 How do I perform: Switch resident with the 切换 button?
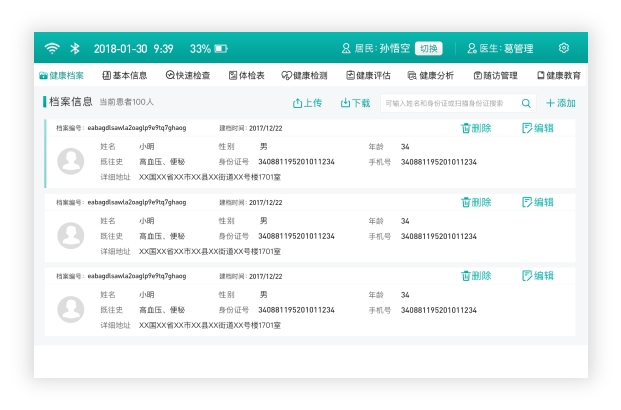tap(429, 48)
